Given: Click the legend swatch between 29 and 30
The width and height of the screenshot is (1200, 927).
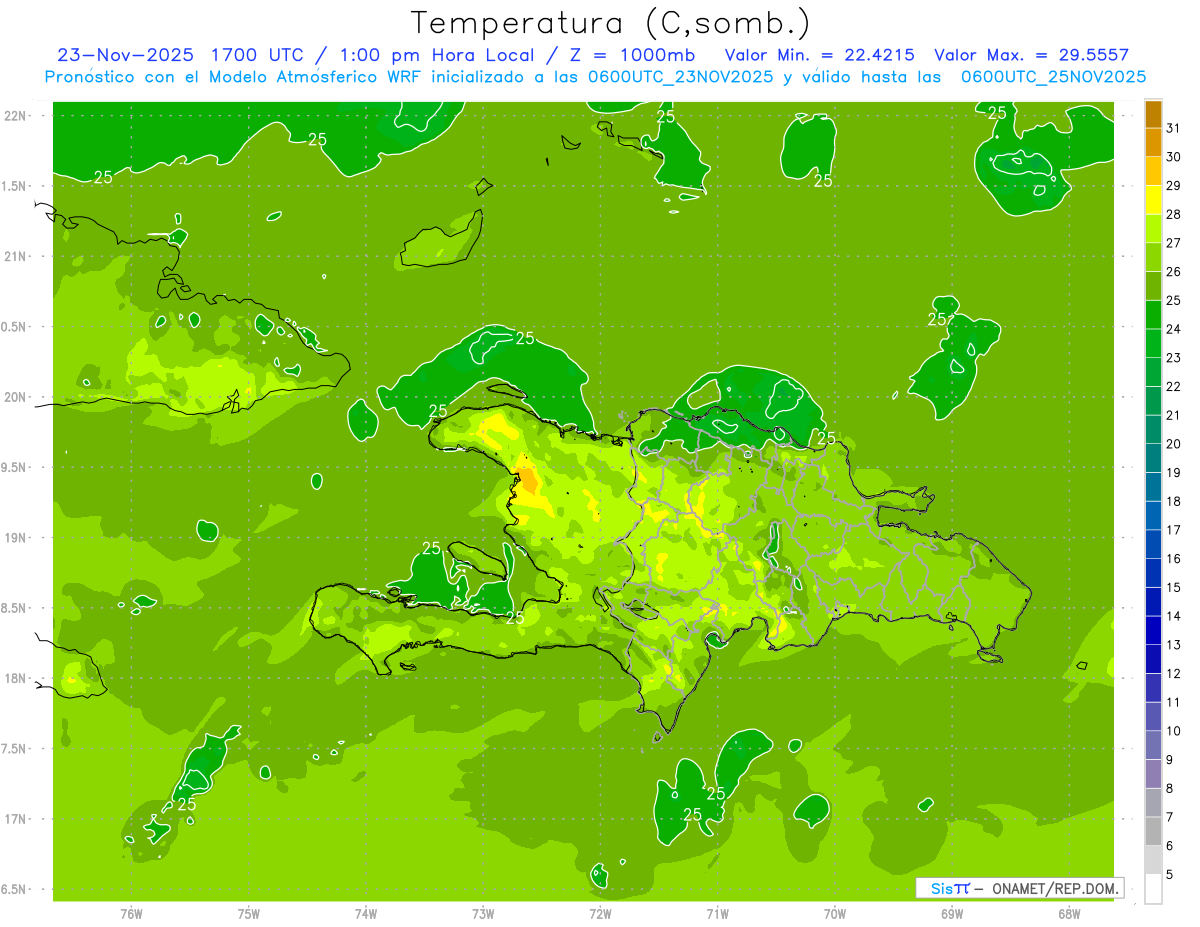Looking at the screenshot, I should 1153,172.
